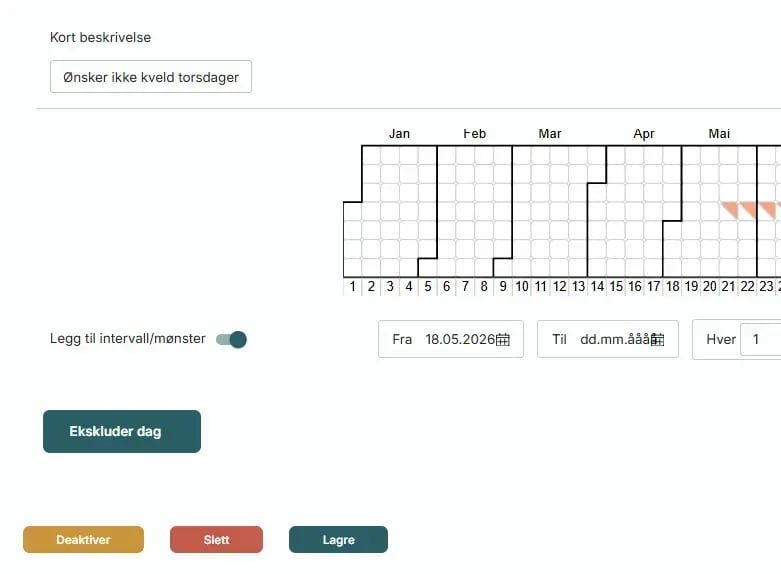
Task: Click the Fra date 18.05.2026 field
Action: (x=451, y=339)
